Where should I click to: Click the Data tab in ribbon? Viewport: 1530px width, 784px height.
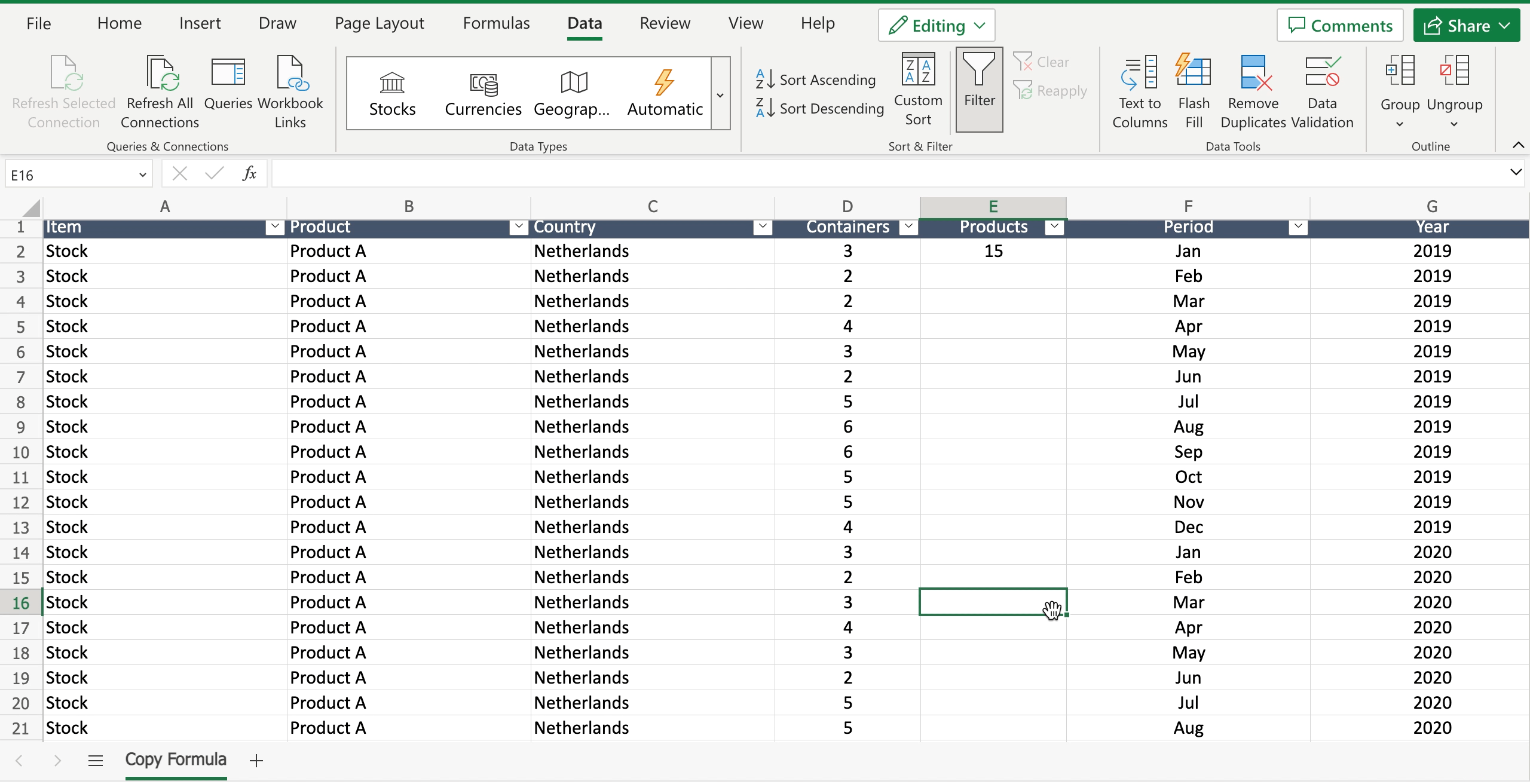pyautogui.click(x=583, y=22)
